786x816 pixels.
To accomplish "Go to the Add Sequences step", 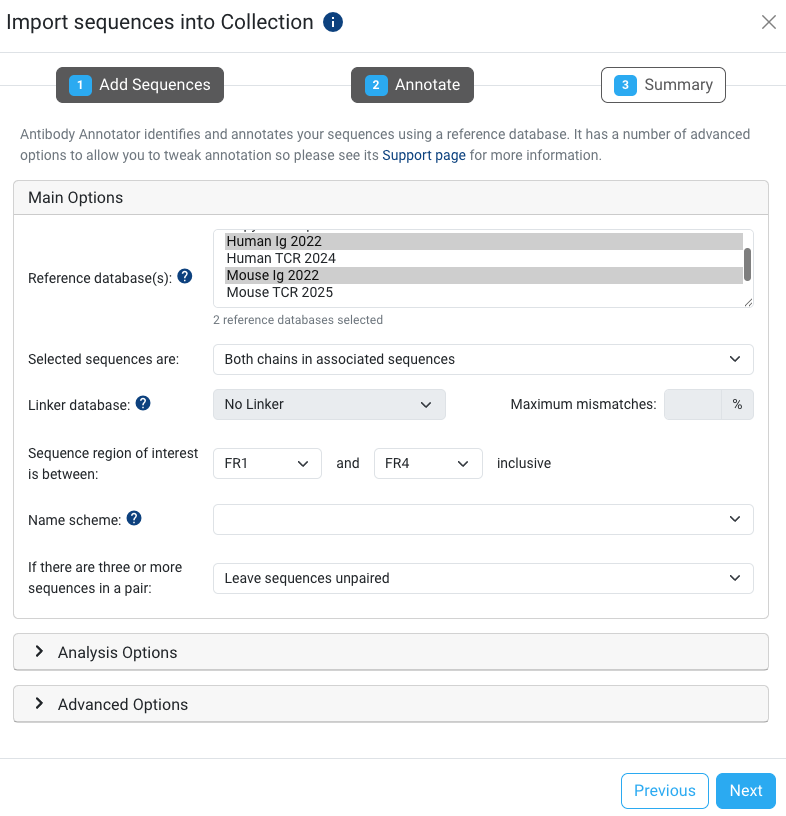I will coord(140,85).
